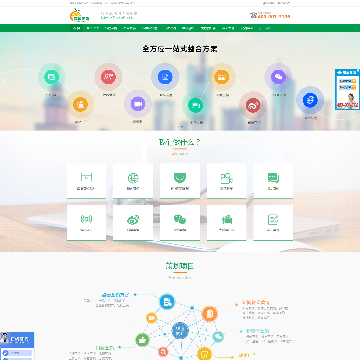Select the highlighted first item in green navigation bar
Viewport: 360px width, 360px height.
76,28
